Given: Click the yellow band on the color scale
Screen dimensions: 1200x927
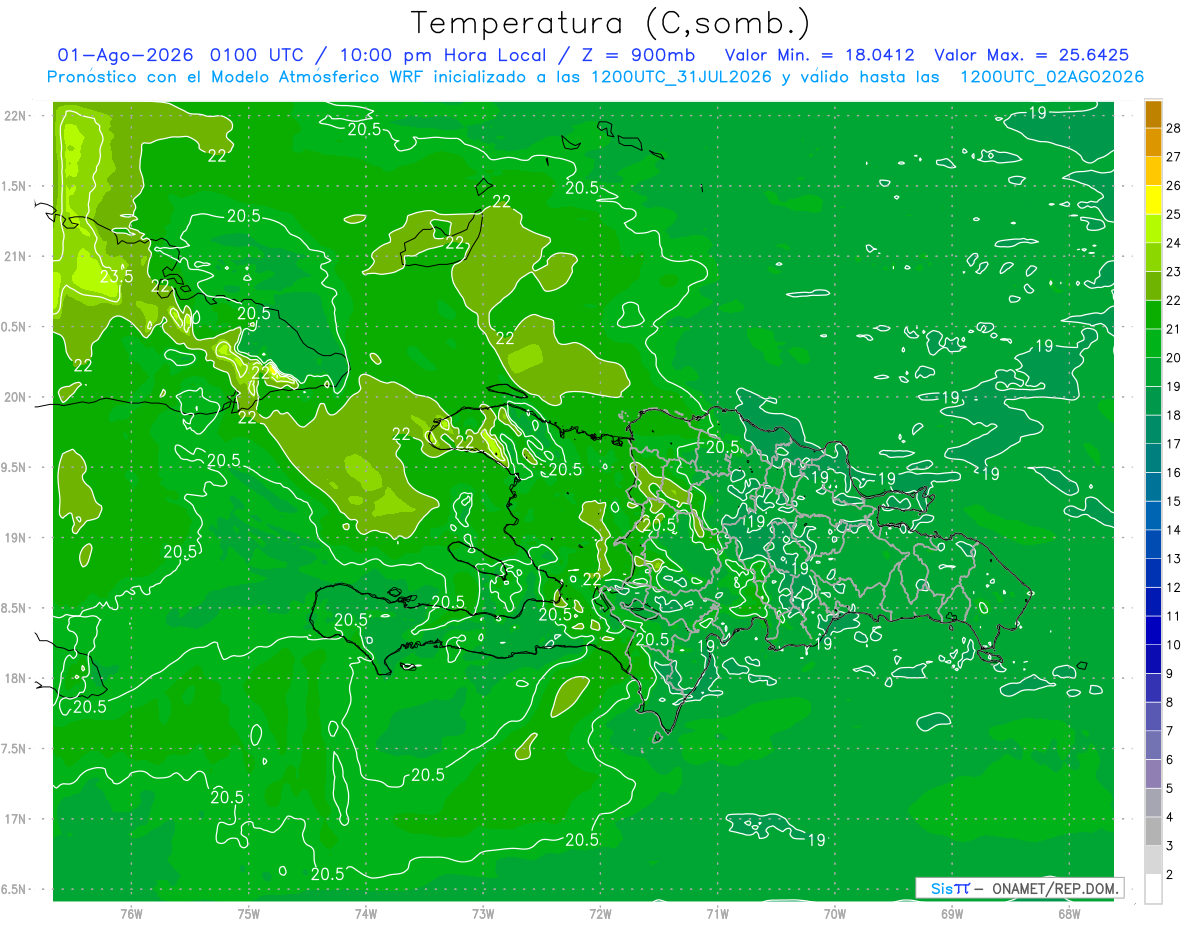Looking at the screenshot, I should 1154,200.
